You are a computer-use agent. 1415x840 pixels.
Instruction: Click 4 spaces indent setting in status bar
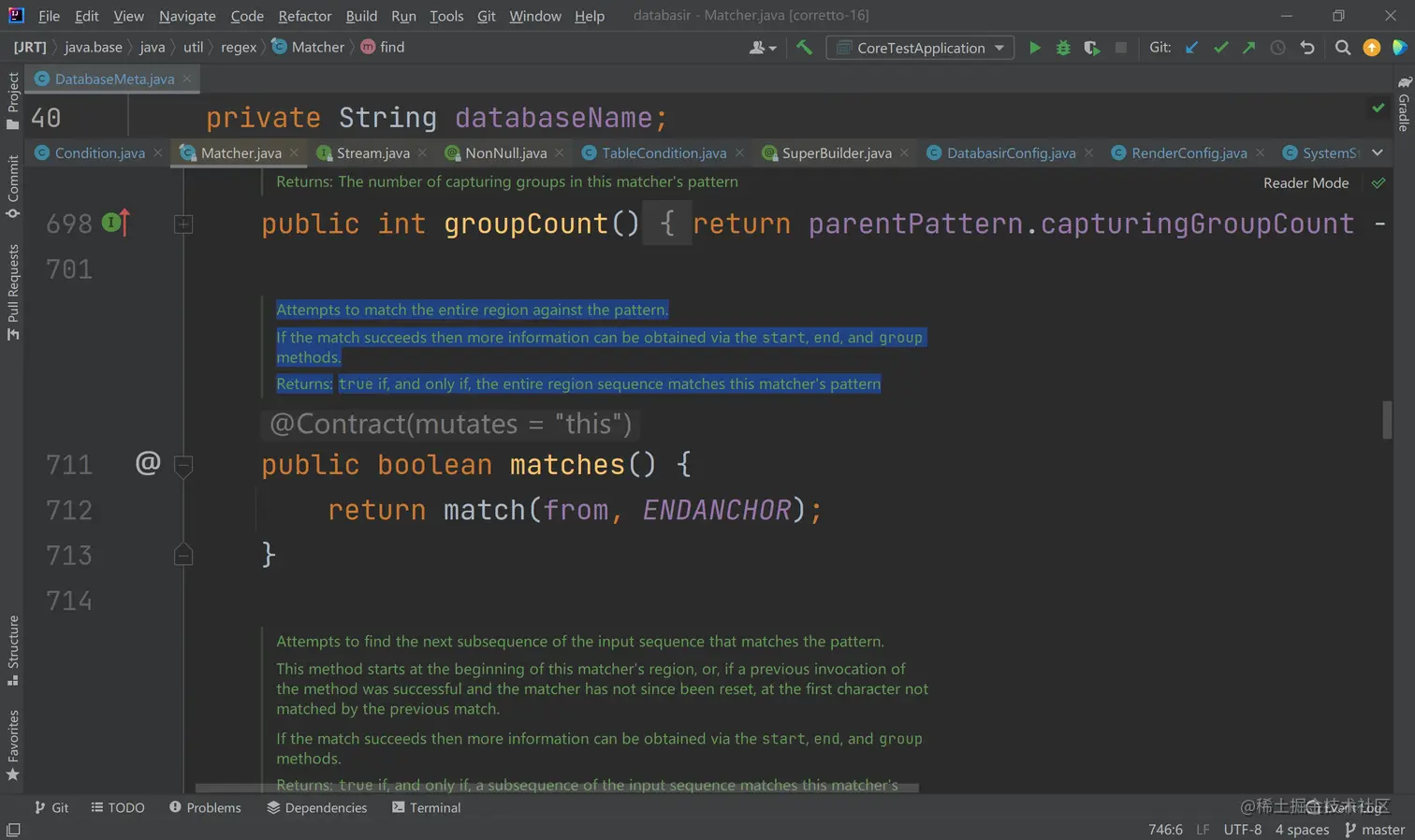pos(1302,830)
